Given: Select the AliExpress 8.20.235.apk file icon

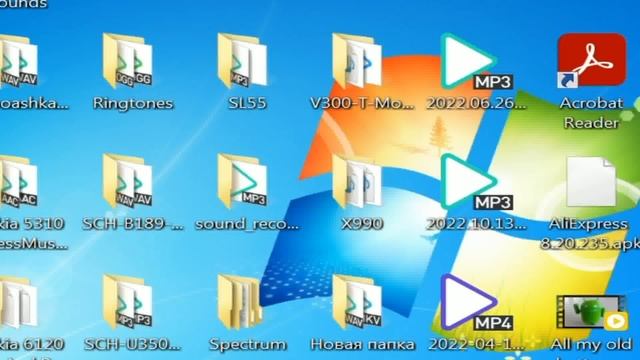Looking at the screenshot, I should pyautogui.click(x=591, y=181).
